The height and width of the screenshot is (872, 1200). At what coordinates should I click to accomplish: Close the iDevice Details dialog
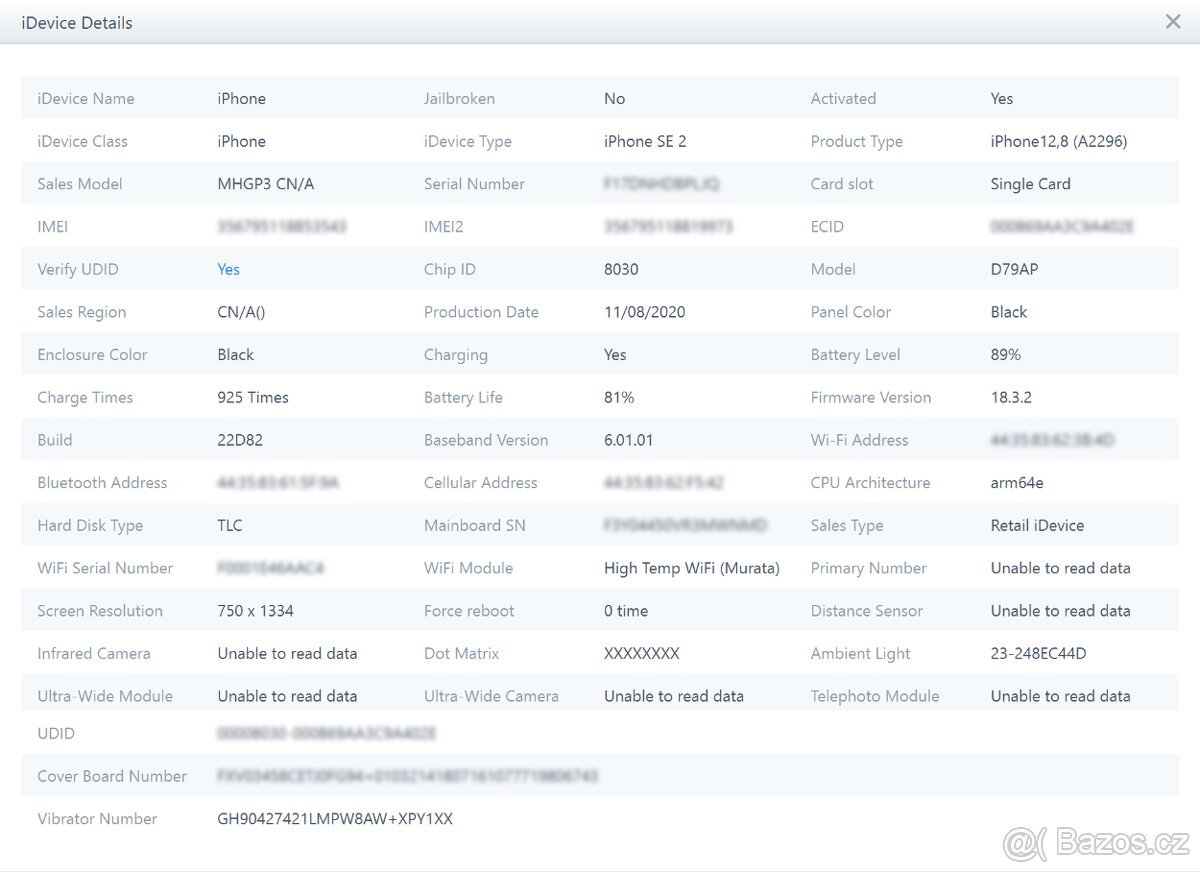[x=1173, y=22]
